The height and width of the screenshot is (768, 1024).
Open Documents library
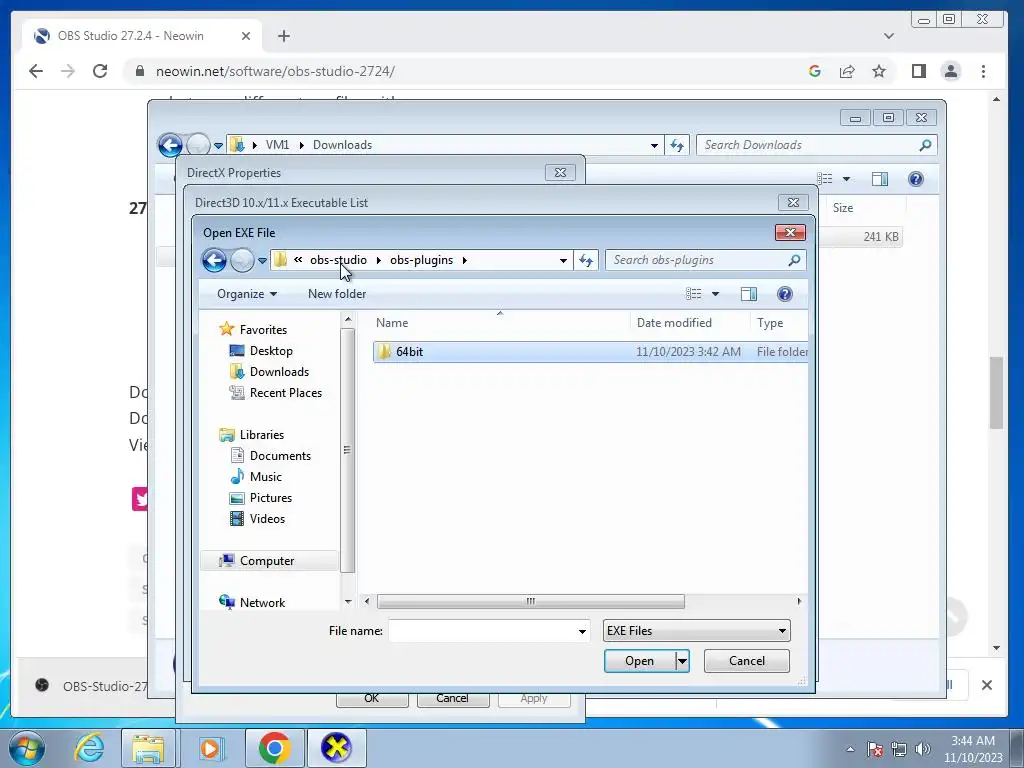pyautogui.click(x=280, y=456)
